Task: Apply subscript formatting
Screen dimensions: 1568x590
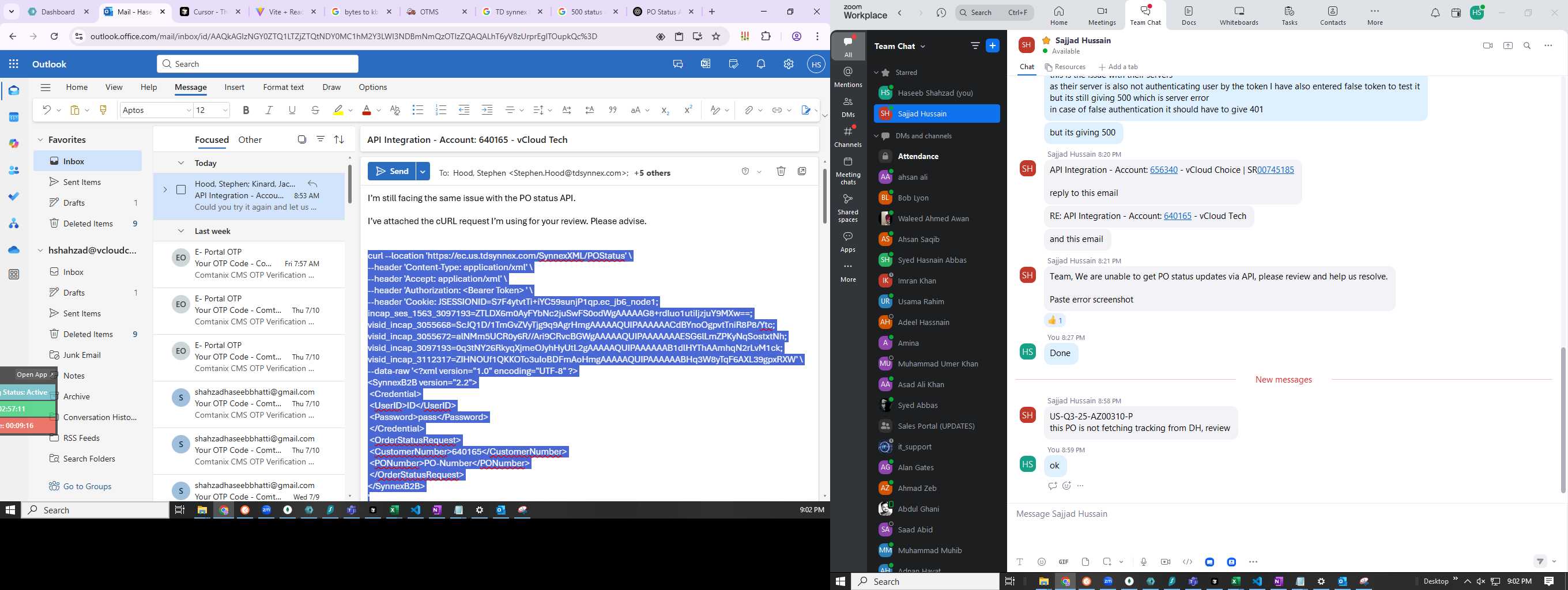Action: 665,110
